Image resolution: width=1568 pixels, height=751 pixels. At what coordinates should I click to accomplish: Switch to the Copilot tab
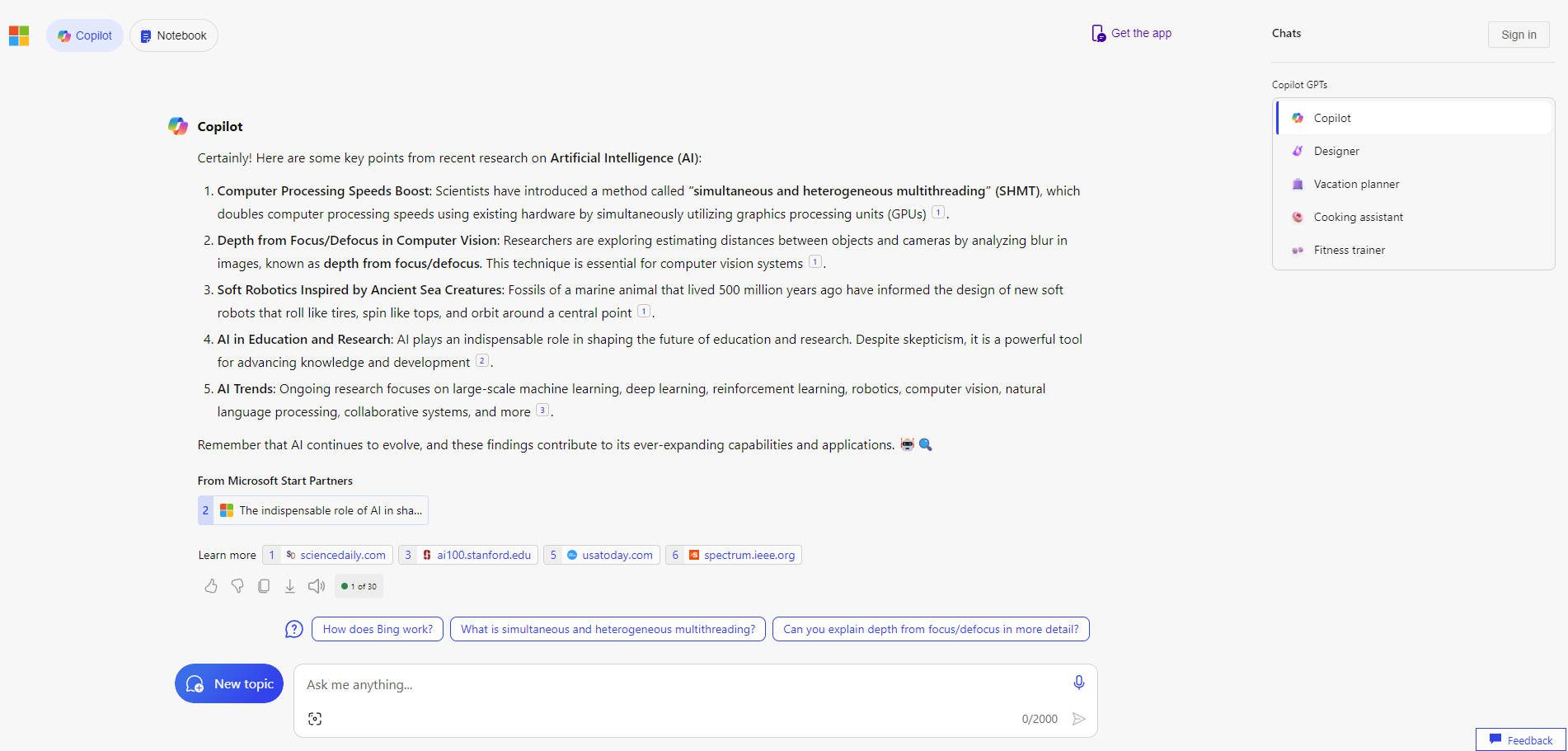coord(84,35)
